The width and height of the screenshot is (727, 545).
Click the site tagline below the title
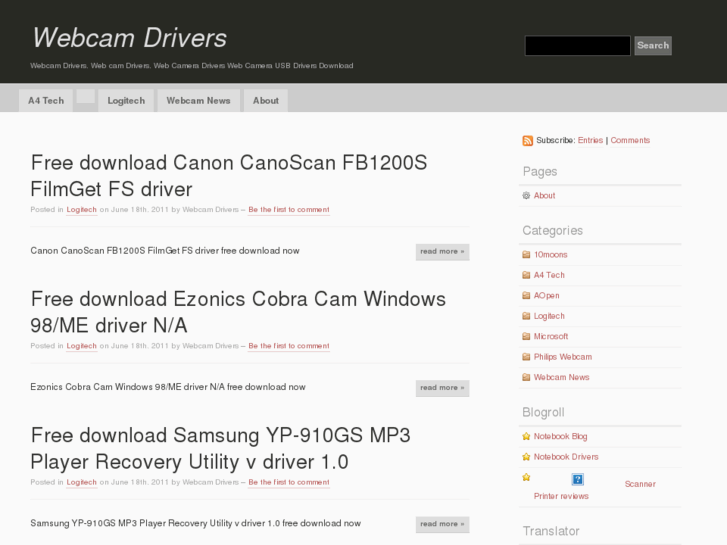click(x=191, y=66)
